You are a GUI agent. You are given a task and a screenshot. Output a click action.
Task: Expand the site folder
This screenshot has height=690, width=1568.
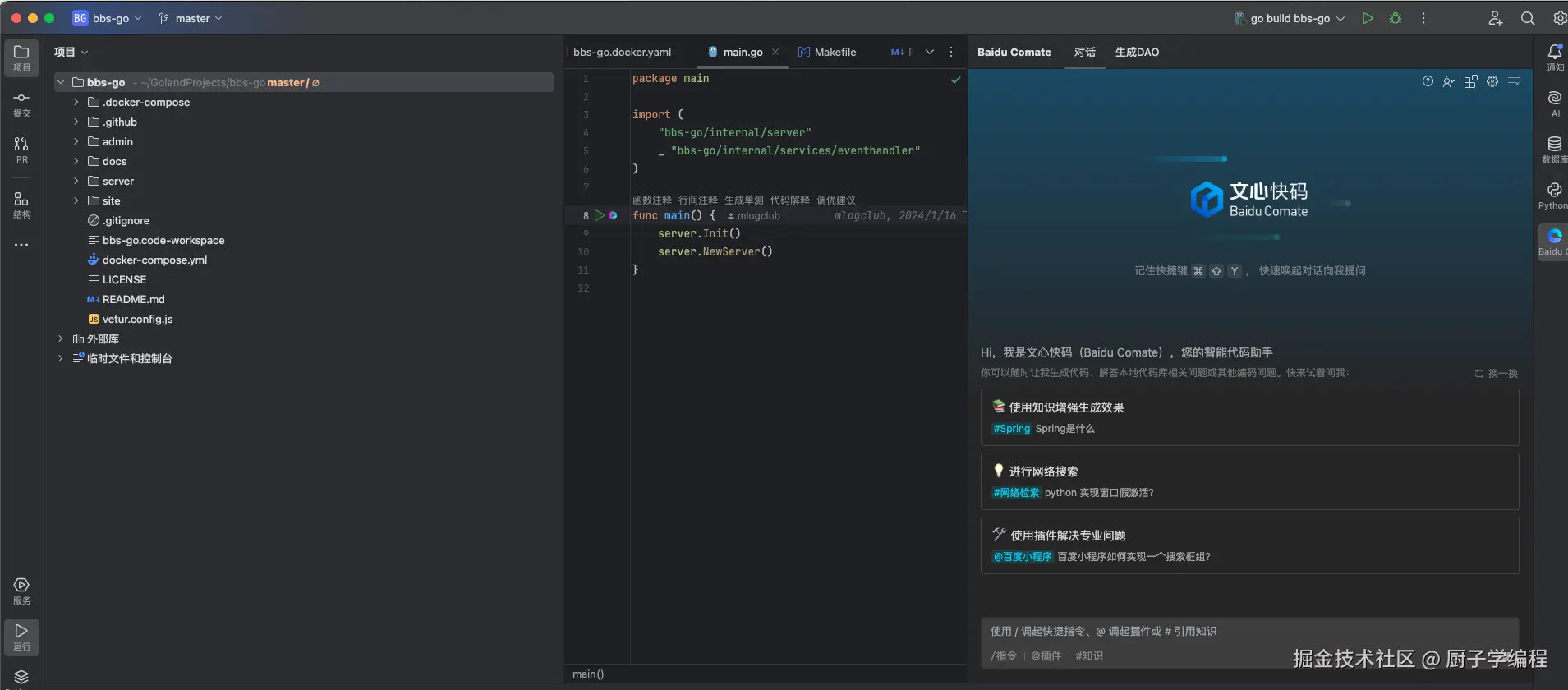pos(76,200)
